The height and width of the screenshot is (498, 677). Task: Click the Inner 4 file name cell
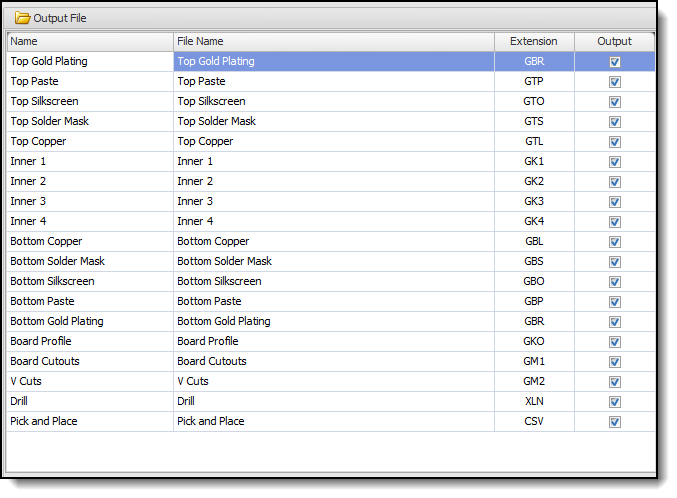coord(334,221)
